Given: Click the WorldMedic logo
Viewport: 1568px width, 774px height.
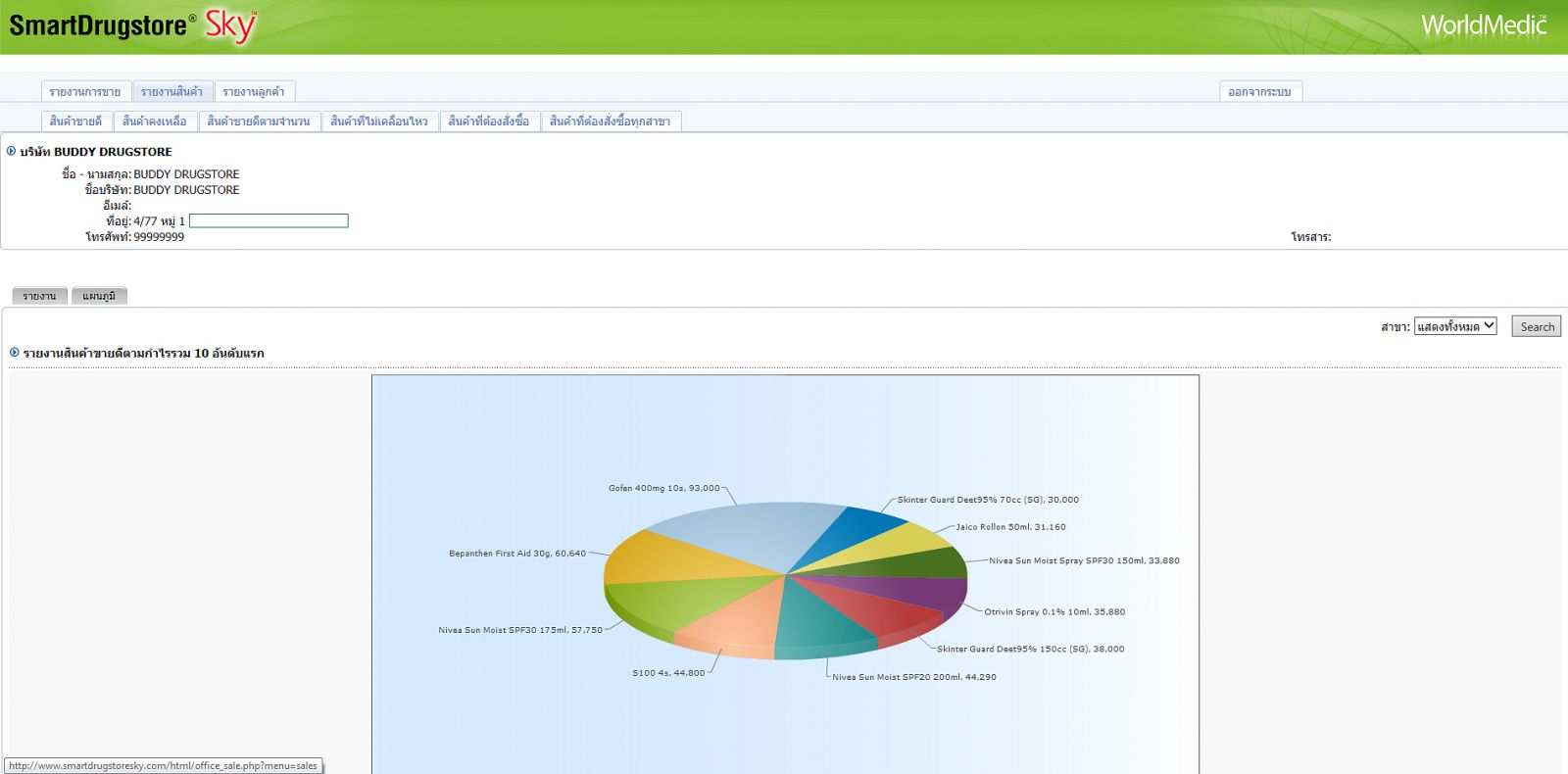Looking at the screenshot, I should tap(1484, 24).
